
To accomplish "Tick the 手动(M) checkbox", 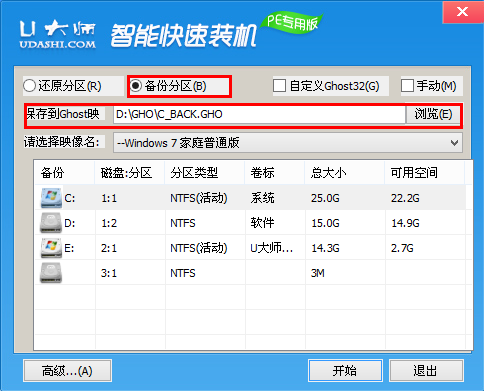I will [407, 85].
